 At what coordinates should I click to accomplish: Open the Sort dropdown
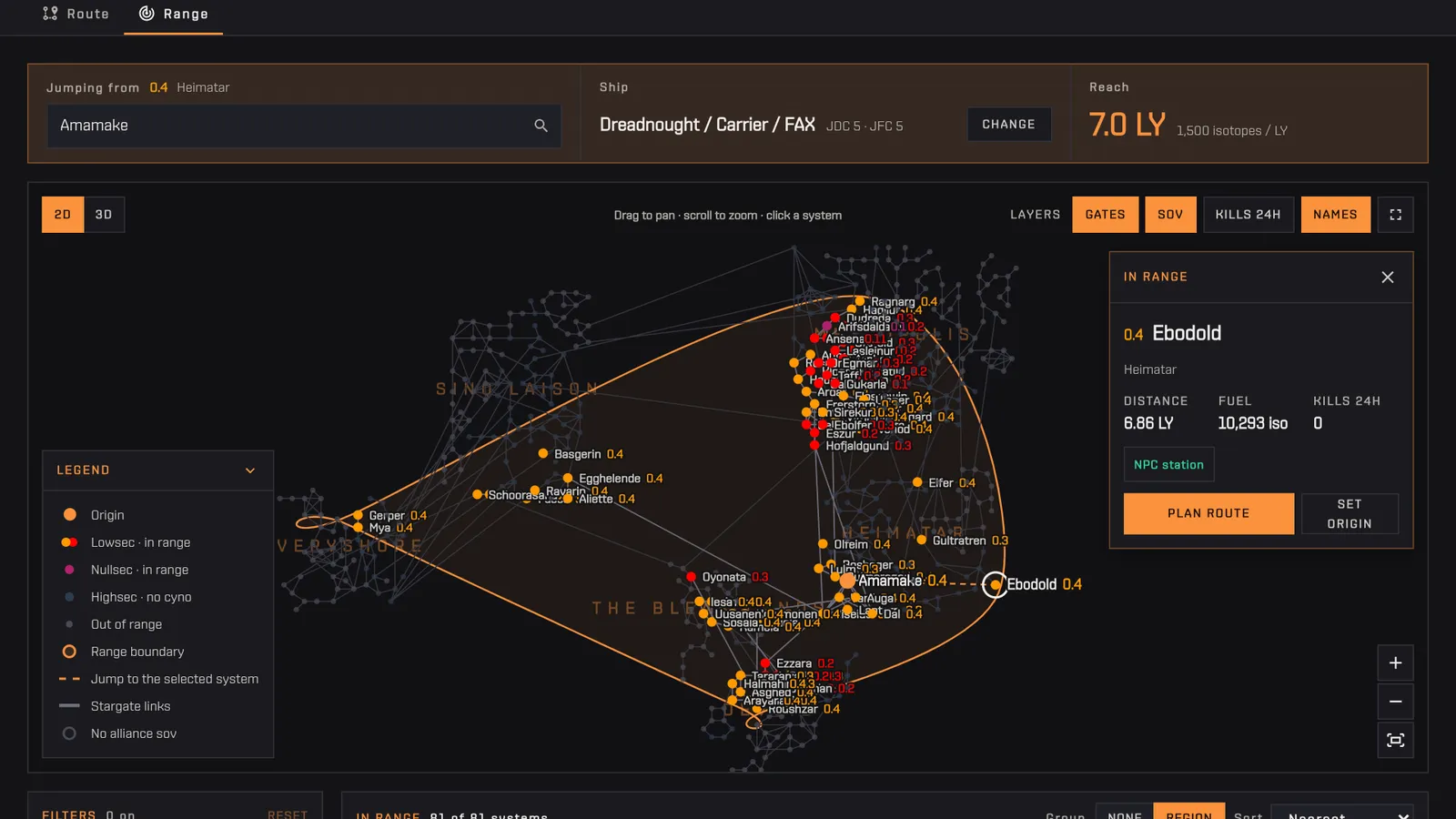point(1345,814)
